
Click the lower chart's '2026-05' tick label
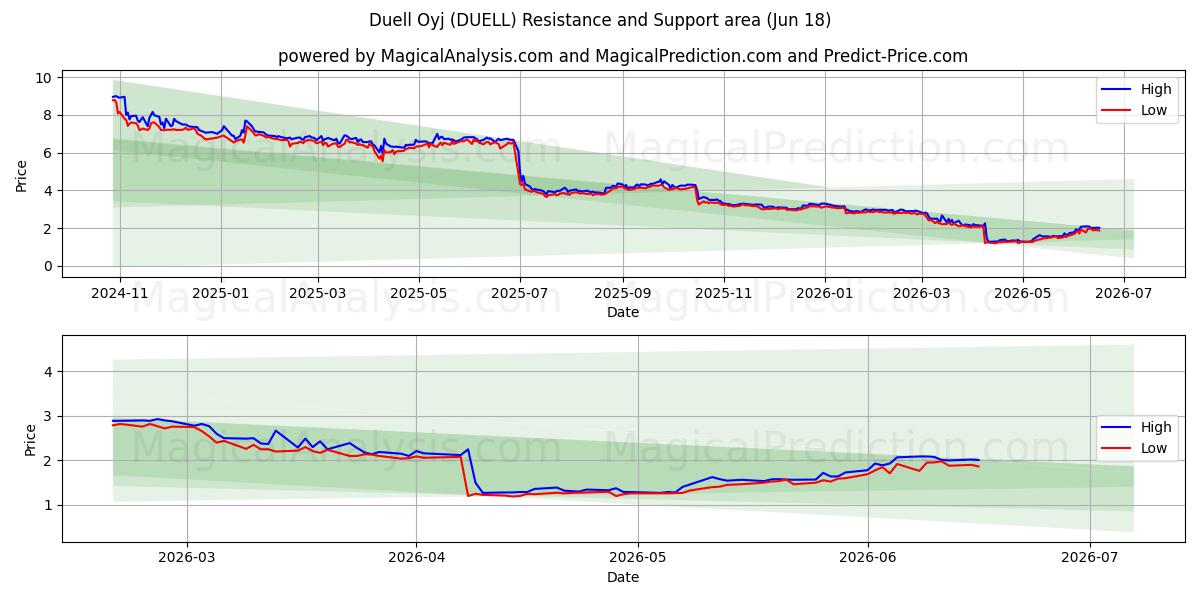[x=638, y=558]
